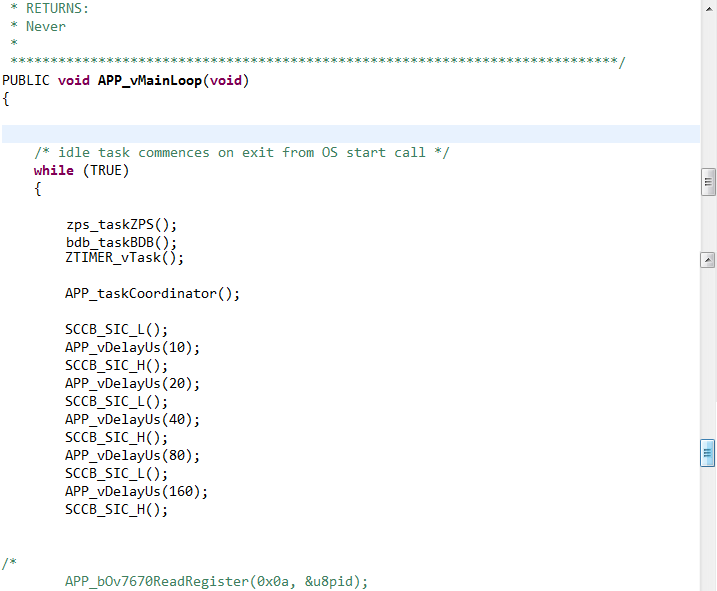Click the asterisk divider comment line
This screenshot has width=717, height=591.
[318, 61]
